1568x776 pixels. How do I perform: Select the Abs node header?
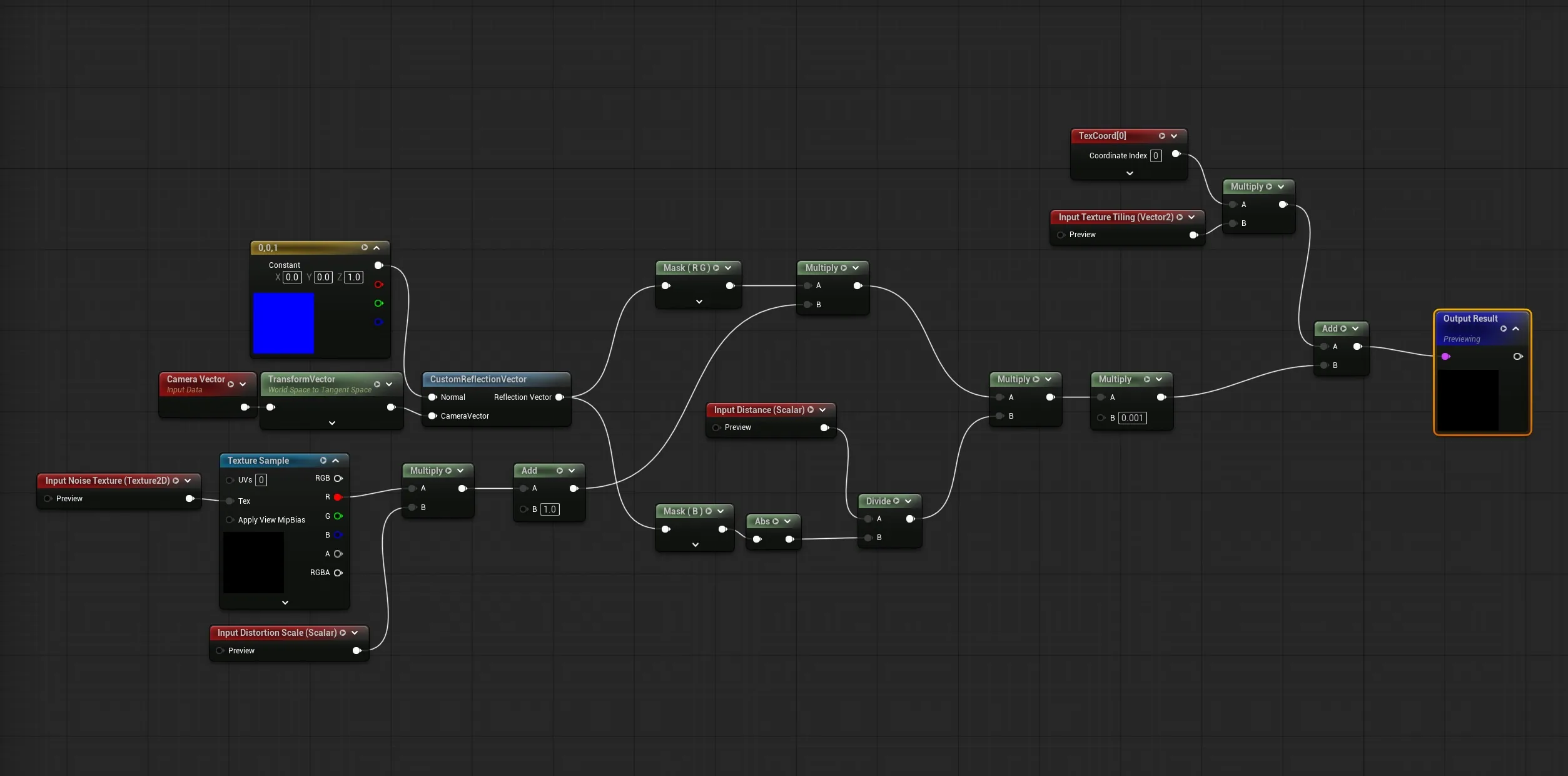click(772, 521)
